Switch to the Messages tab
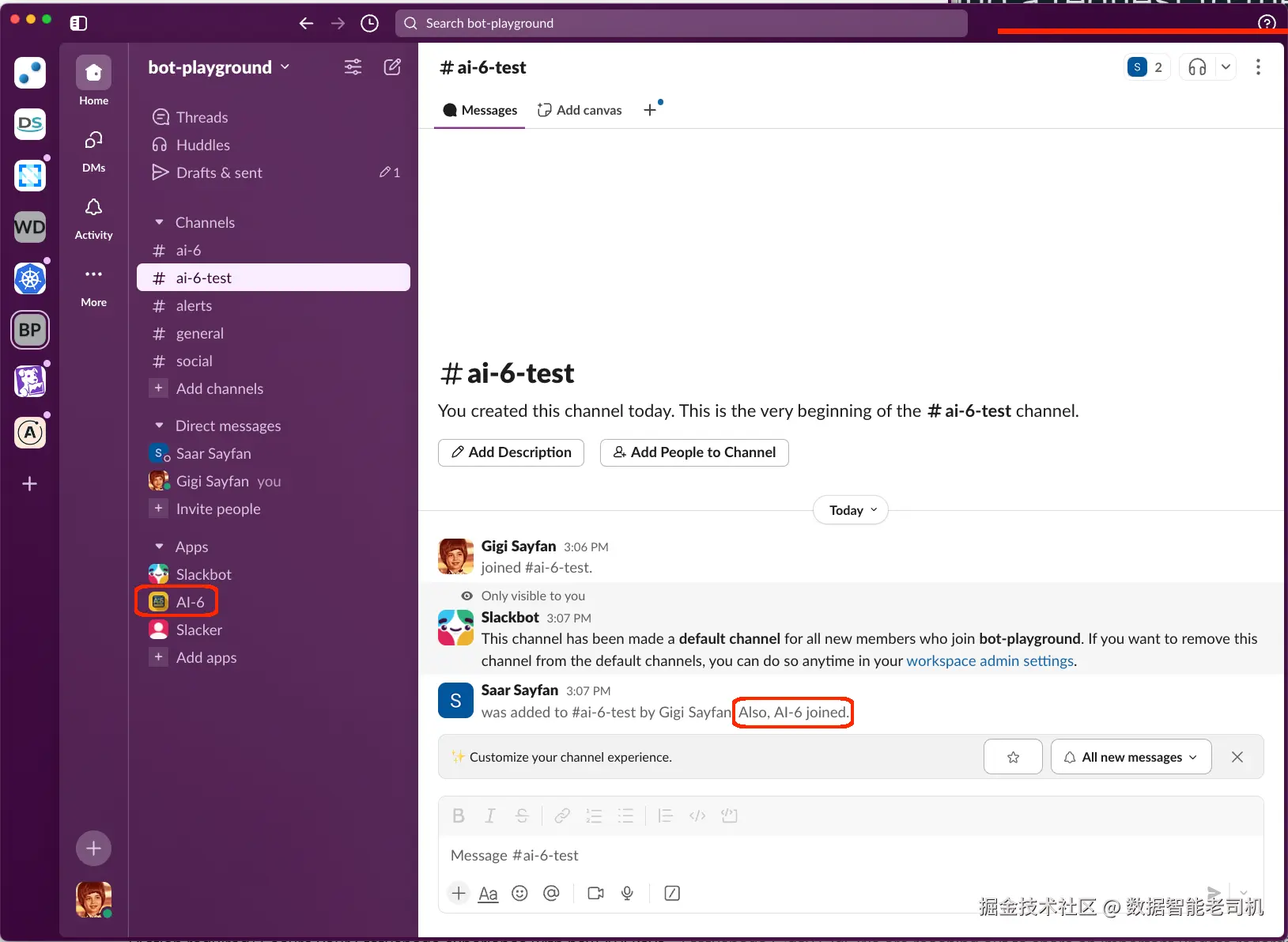 (480, 110)
